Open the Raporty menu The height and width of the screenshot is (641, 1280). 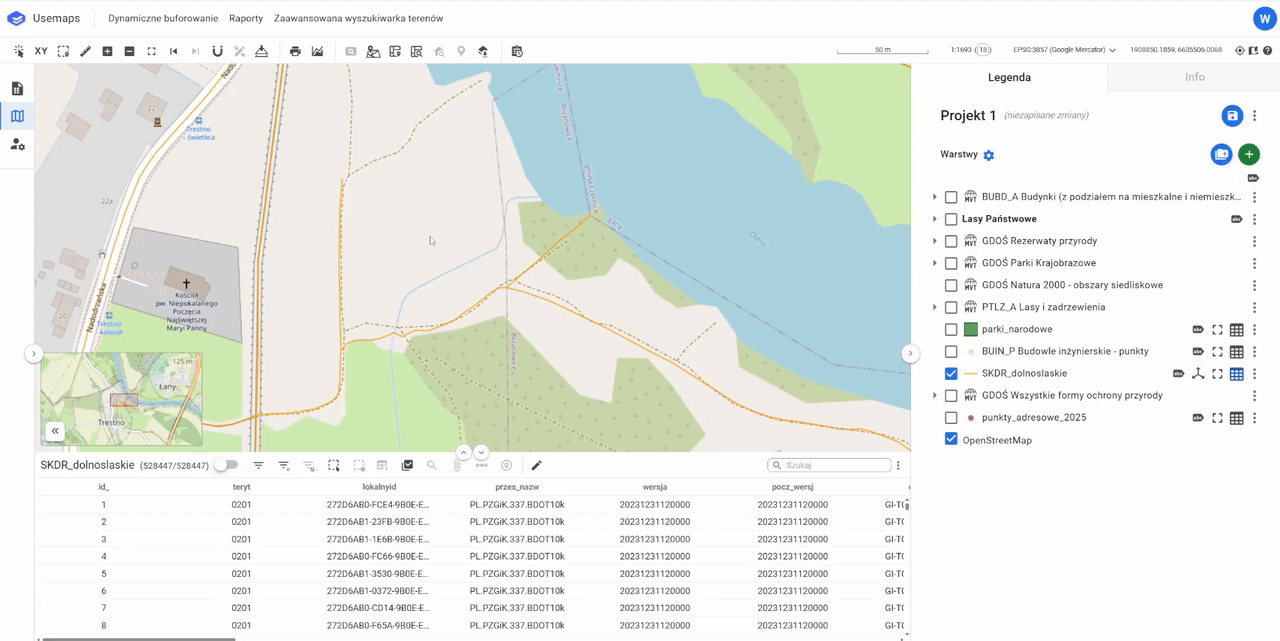[246, 18]
